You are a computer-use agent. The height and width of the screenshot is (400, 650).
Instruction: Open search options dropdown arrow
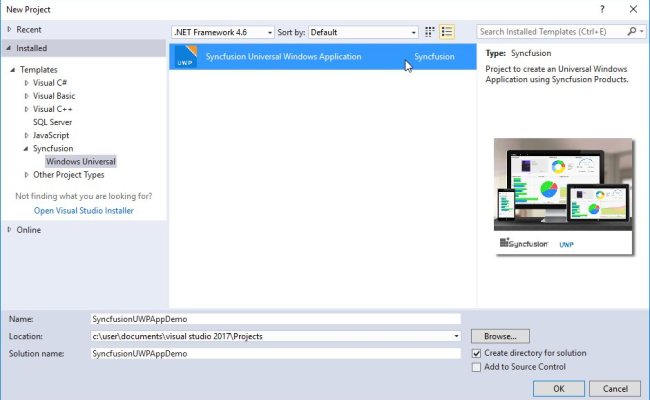(x=642, y=32)
